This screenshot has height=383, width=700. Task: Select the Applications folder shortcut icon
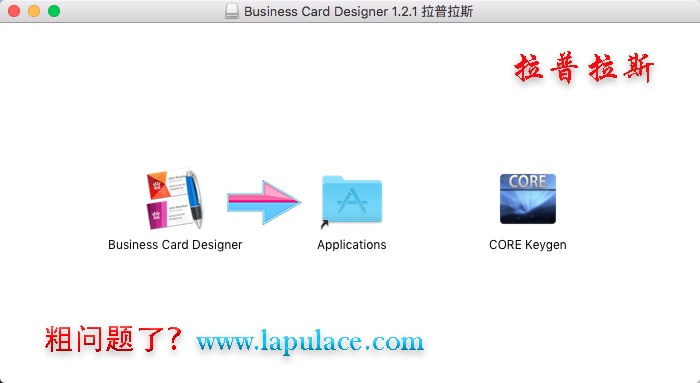[x=352, y=200]
